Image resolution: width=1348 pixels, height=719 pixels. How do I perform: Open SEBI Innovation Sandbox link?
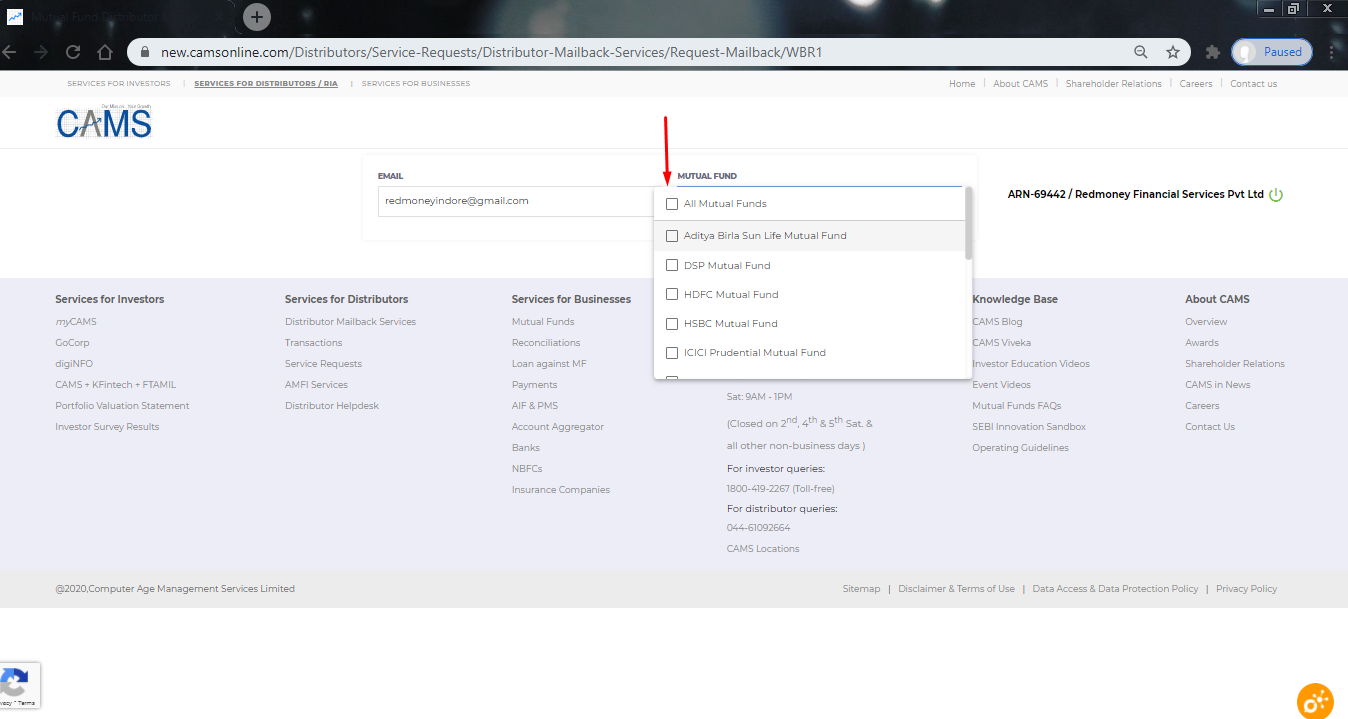pos(1029,427)
